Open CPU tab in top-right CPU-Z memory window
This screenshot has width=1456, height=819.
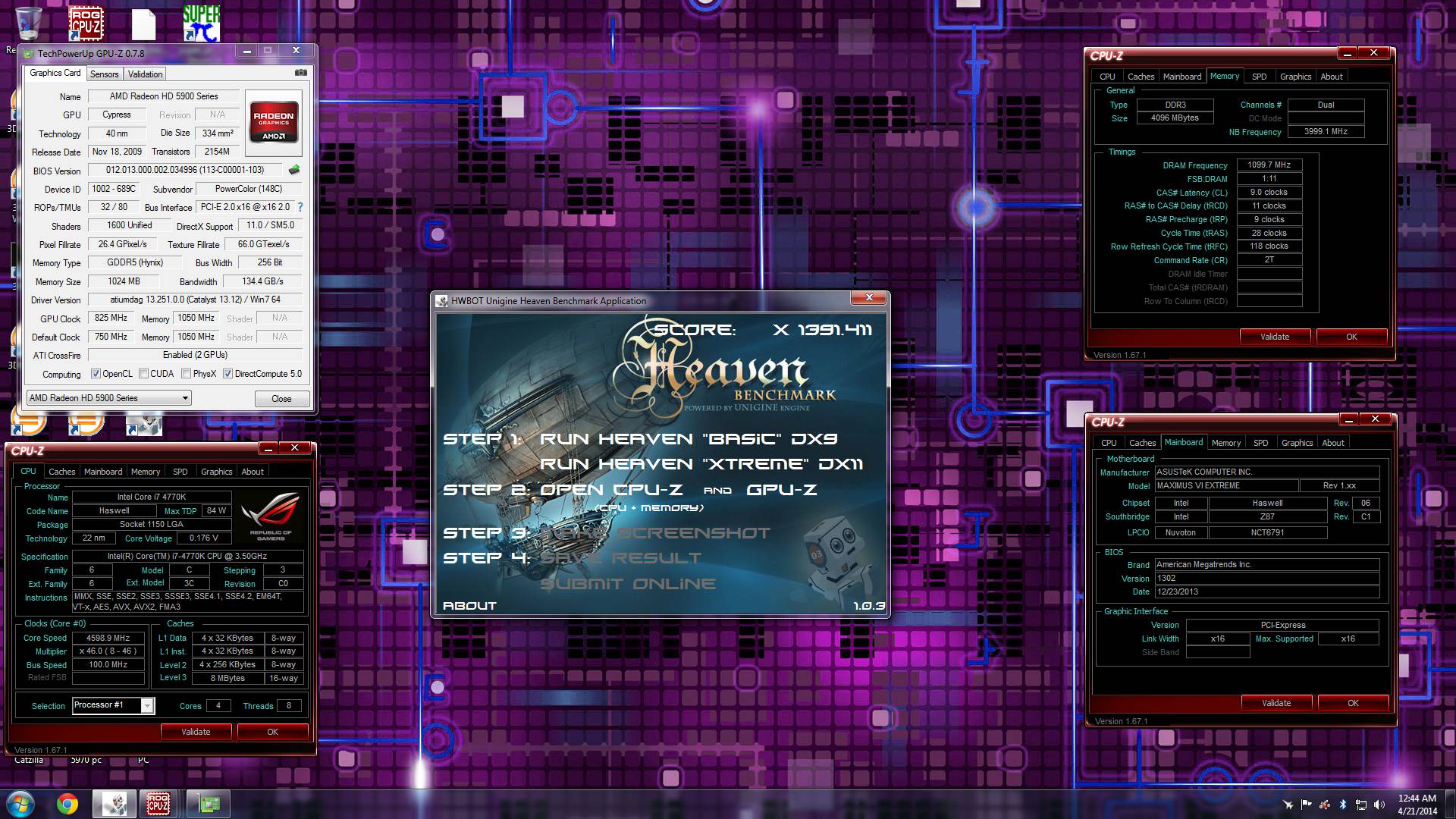click(x=1107, y=77)
